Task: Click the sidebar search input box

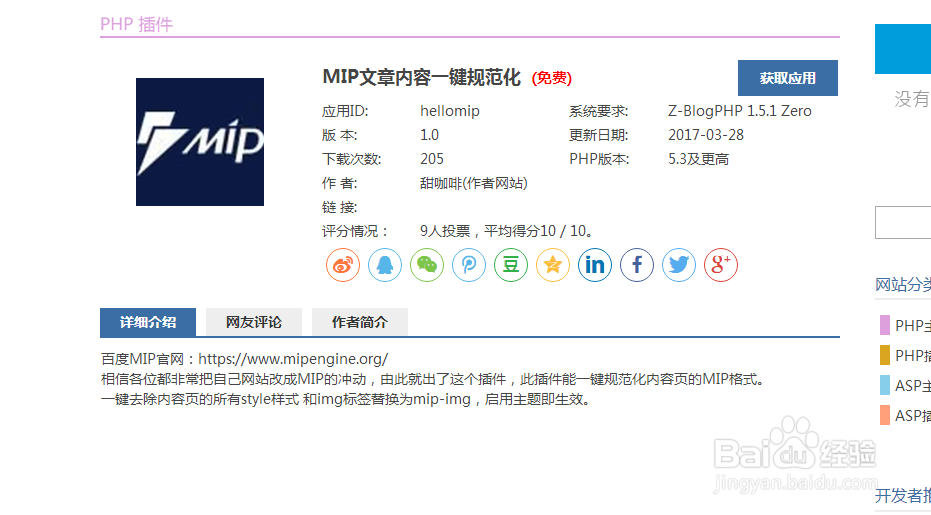Action: point(903,222)
